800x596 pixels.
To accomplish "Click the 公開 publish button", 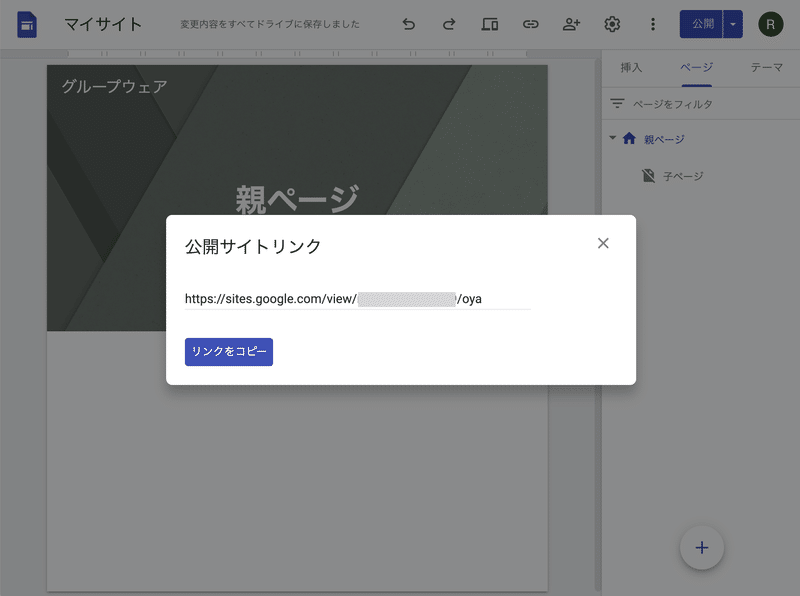I will pos(702,24).
